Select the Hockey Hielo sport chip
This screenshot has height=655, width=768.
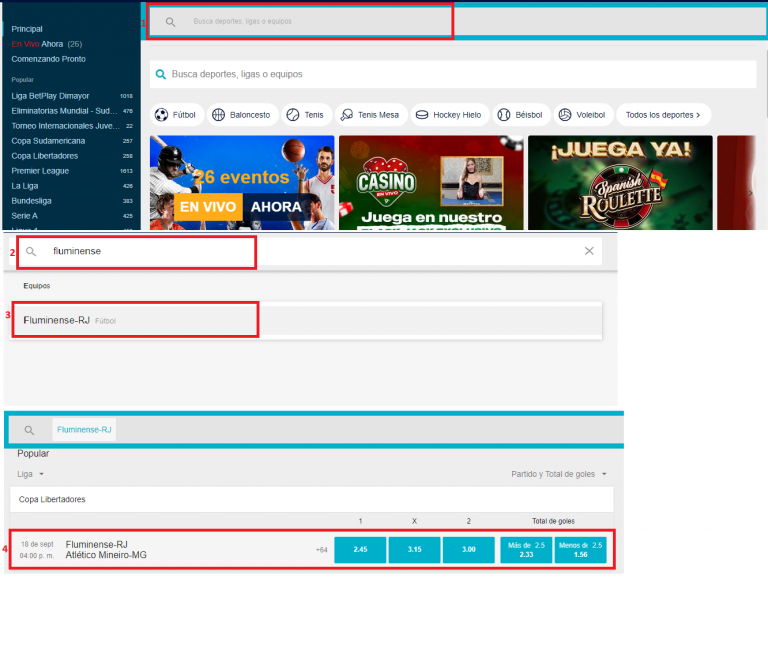point(450,115)
